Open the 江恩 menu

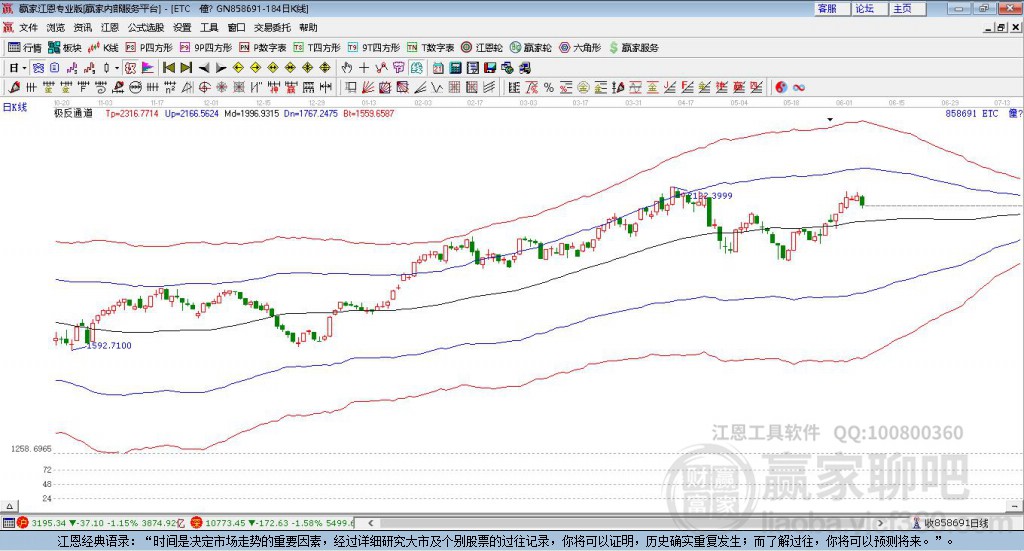tap(110, 27)
